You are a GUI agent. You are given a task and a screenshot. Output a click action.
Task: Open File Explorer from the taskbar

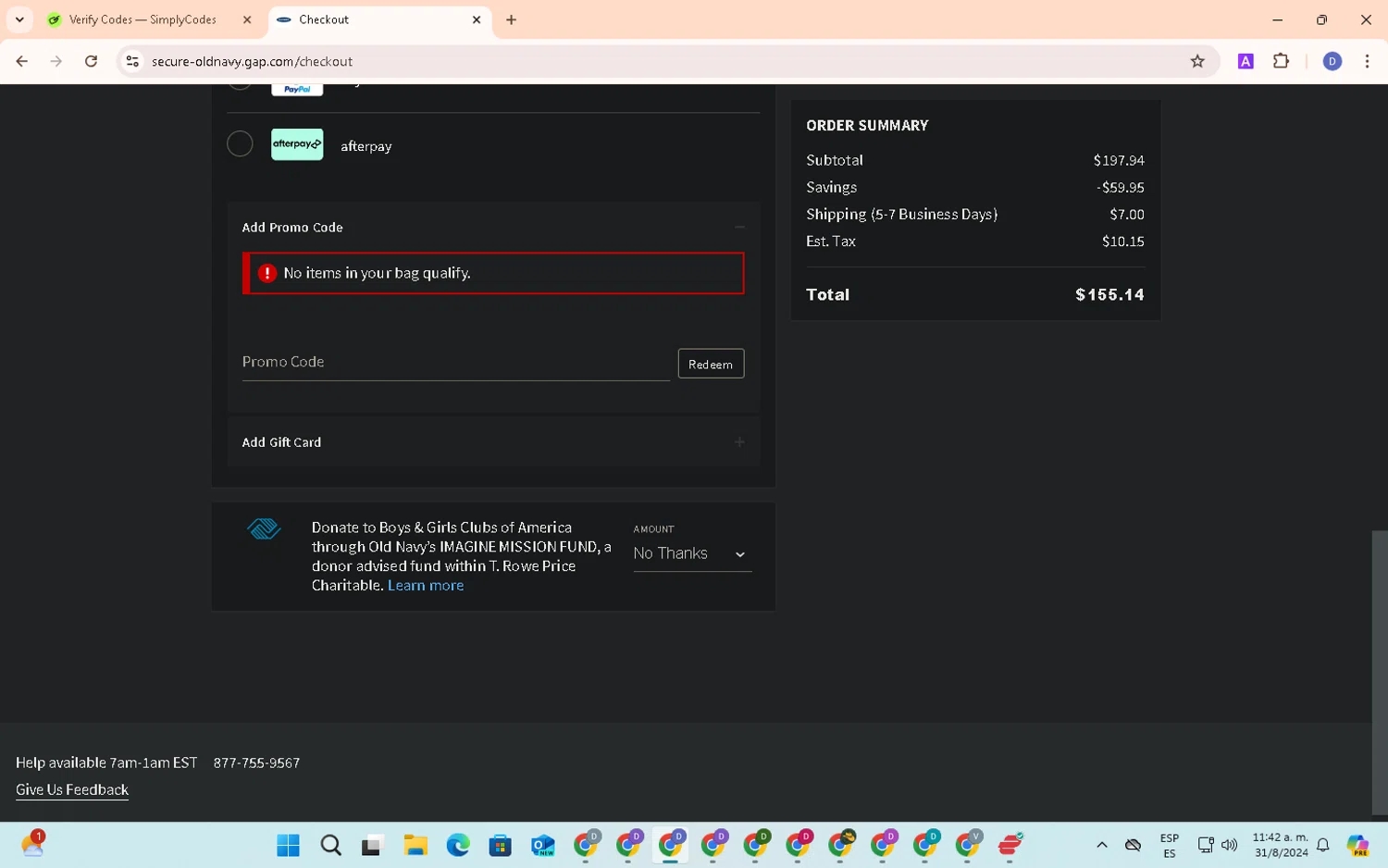point(415,845)
